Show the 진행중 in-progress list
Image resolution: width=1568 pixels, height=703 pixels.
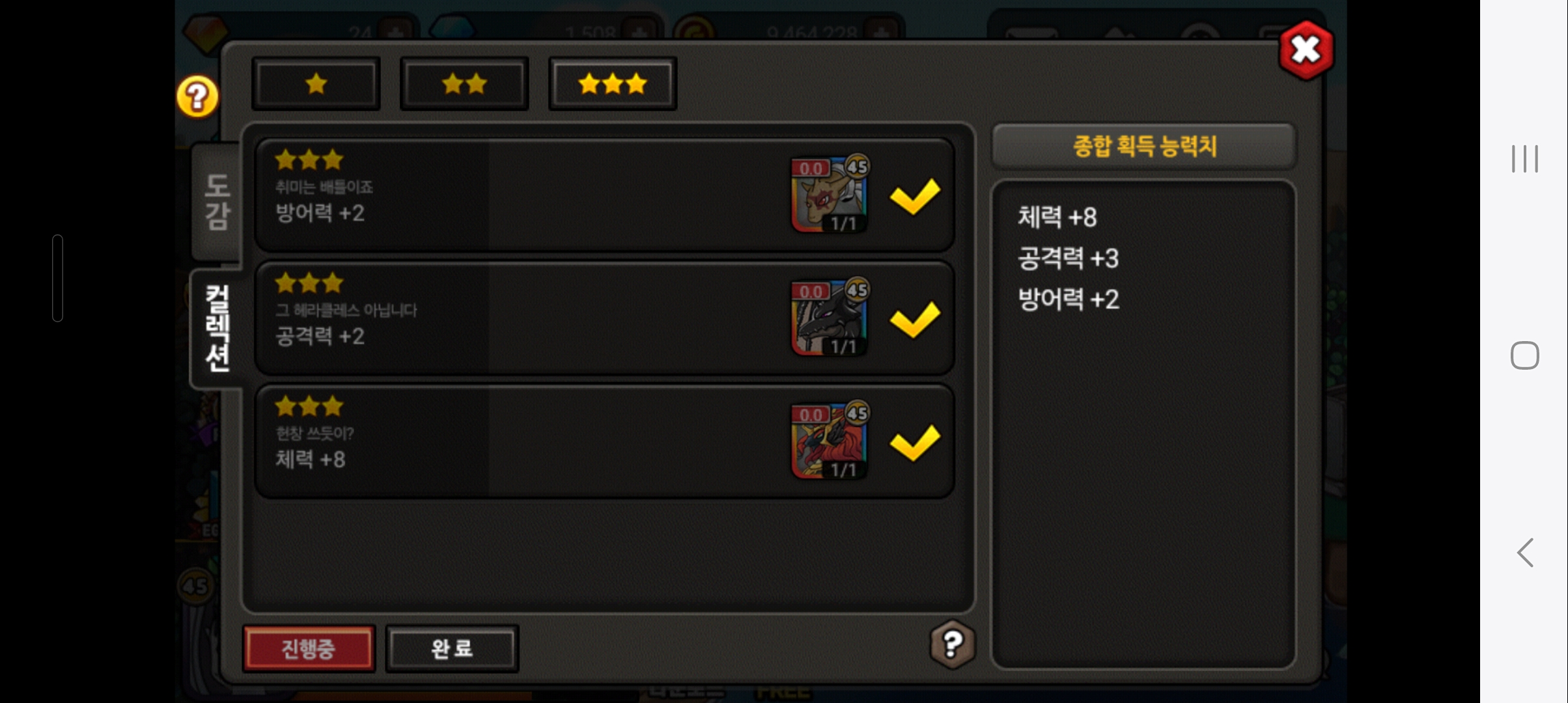[309, 648]
